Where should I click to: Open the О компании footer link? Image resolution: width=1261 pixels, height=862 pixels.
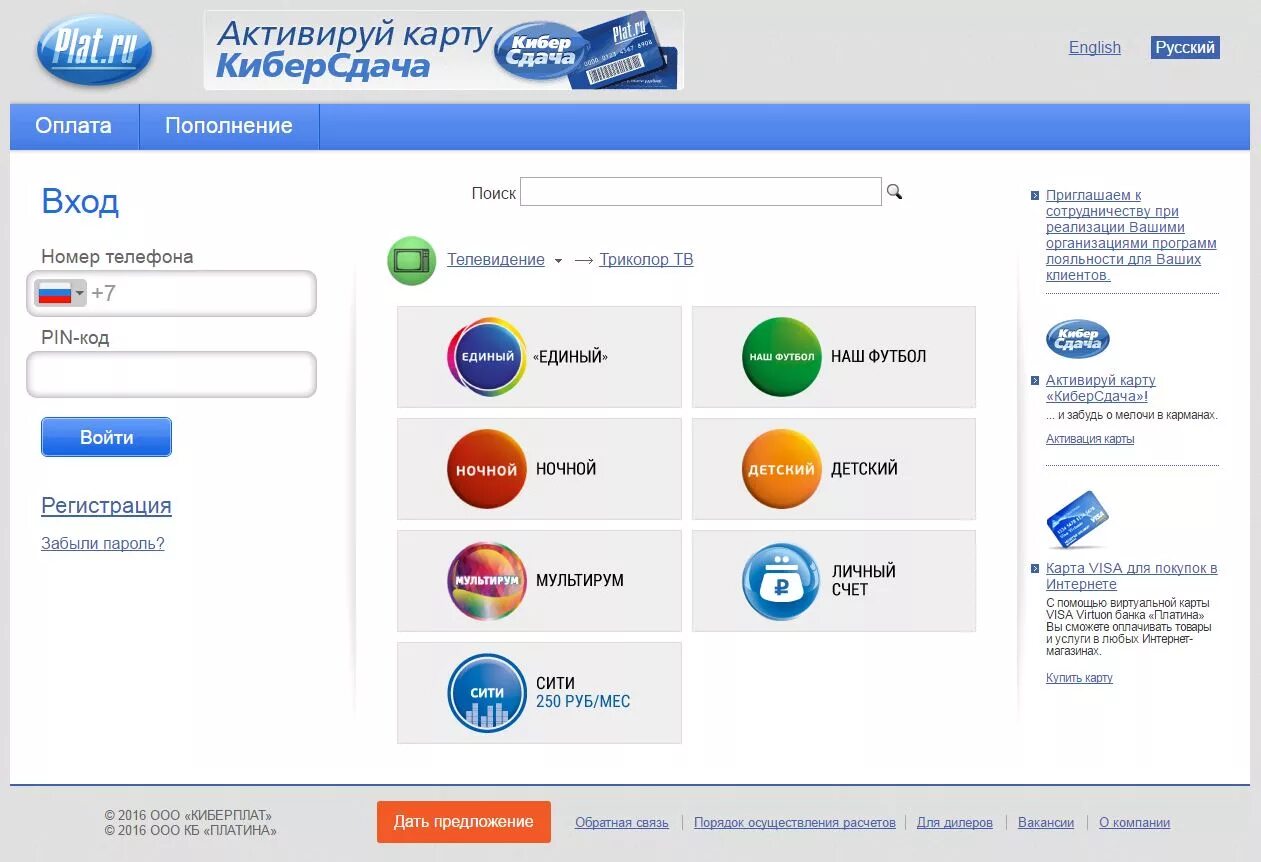click(x=1134, y=823)
